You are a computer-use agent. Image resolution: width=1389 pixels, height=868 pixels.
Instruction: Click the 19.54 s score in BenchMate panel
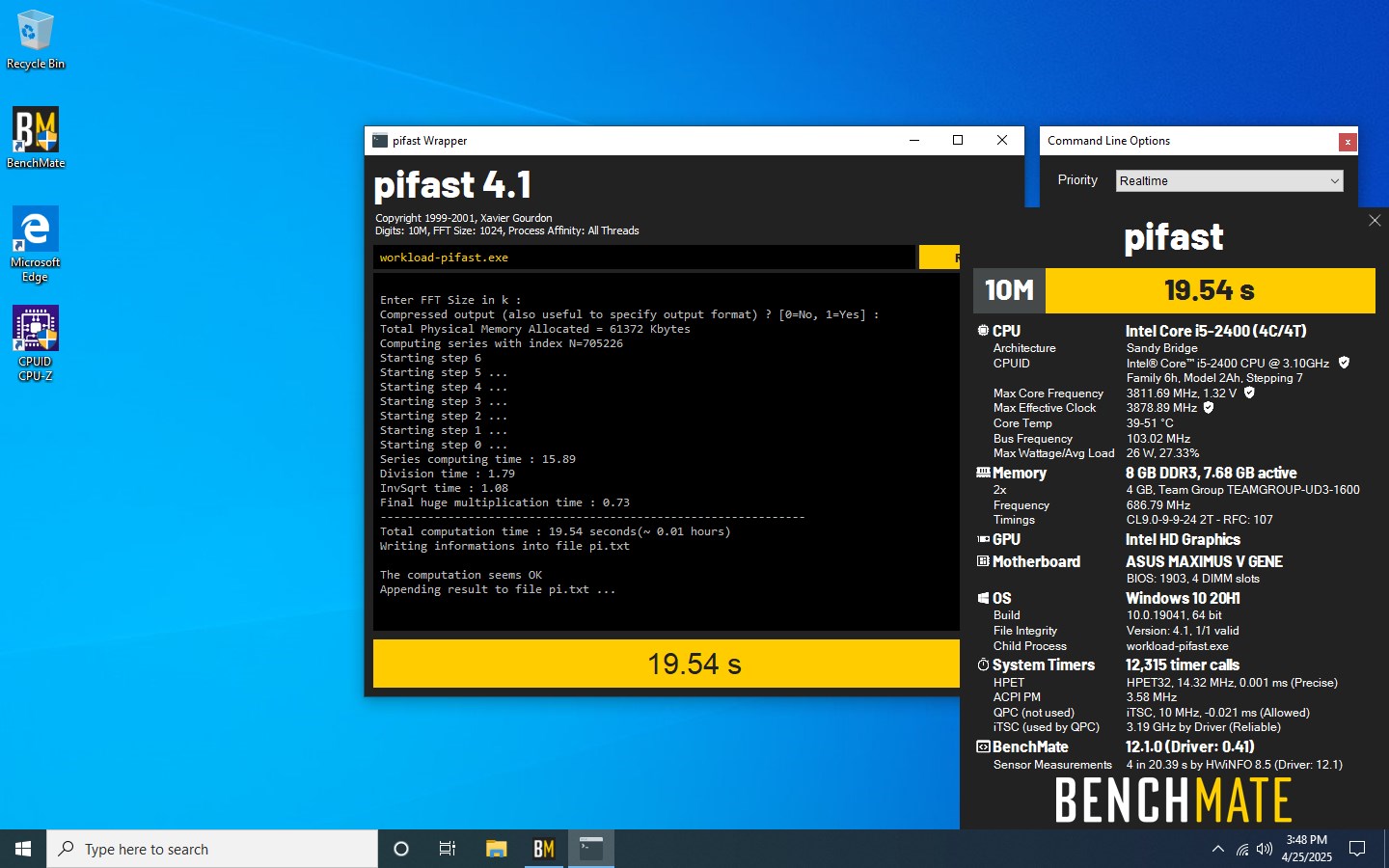(x=1210, y=290)
